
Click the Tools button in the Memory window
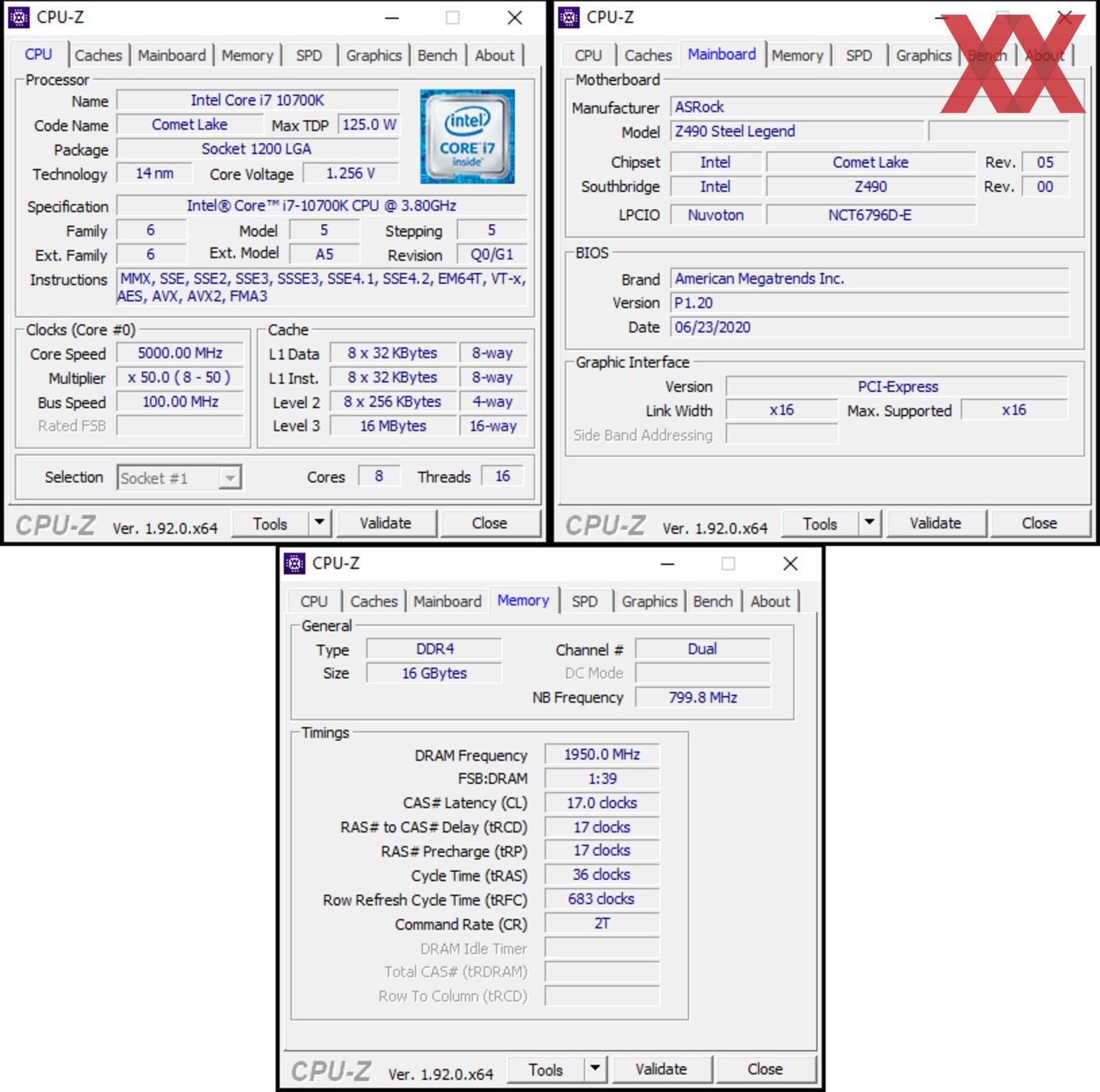(546, 1069)
